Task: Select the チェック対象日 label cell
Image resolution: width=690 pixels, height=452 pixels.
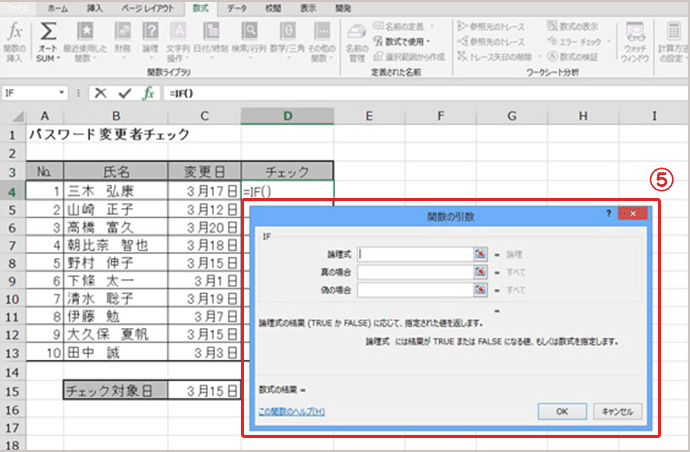Action: pos(116,390)
